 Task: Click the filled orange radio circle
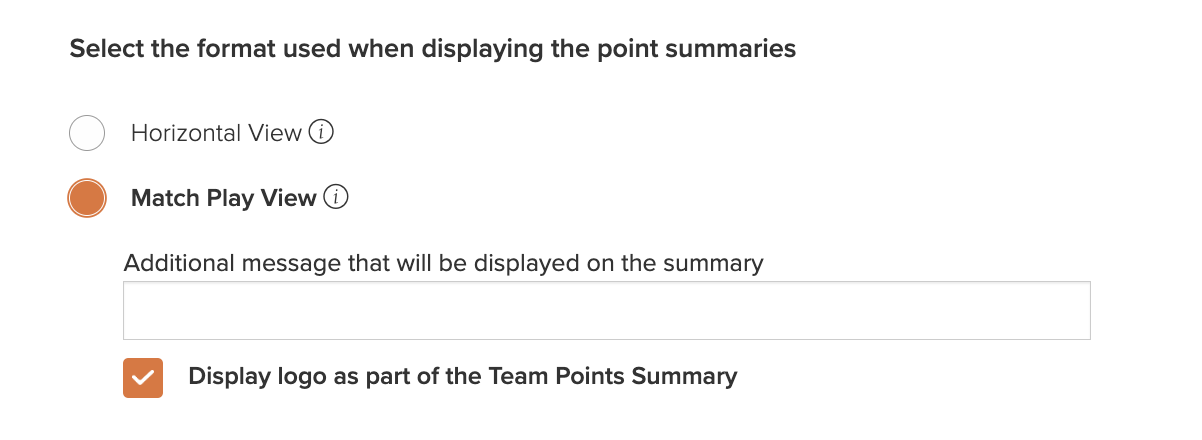pos(87,198)
